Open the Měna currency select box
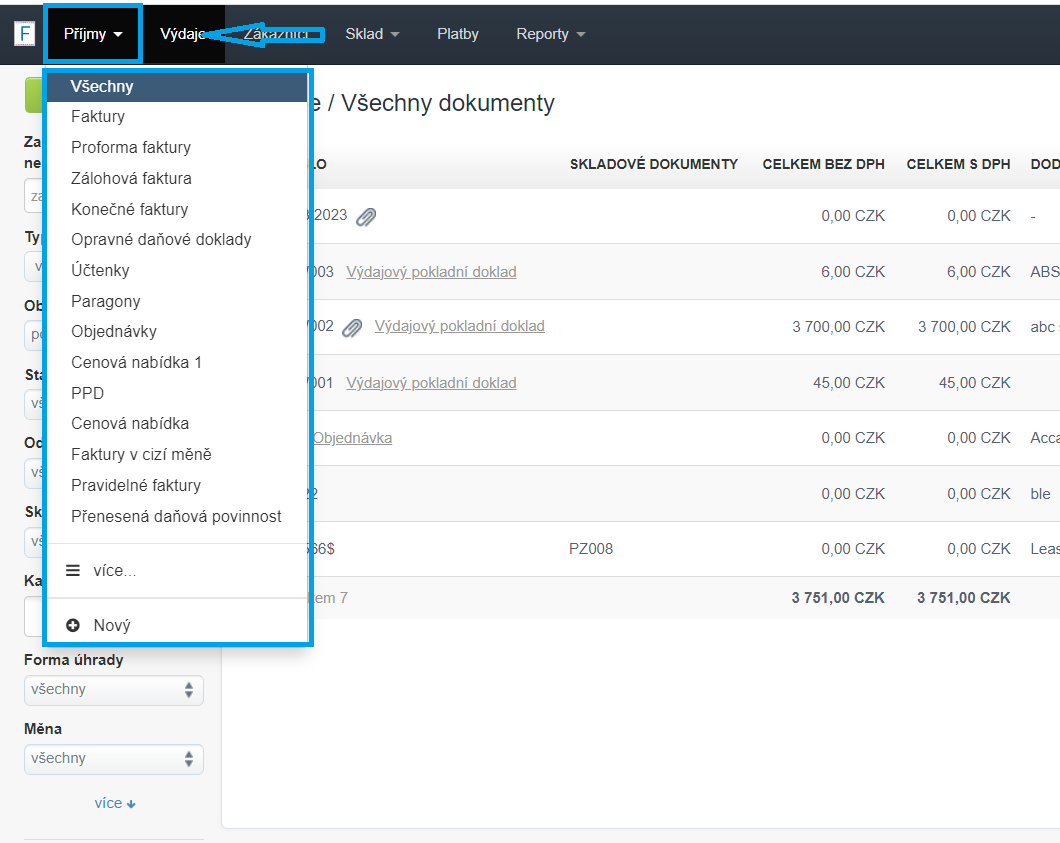Screen dimensions: 1060x843 [113, 759]
